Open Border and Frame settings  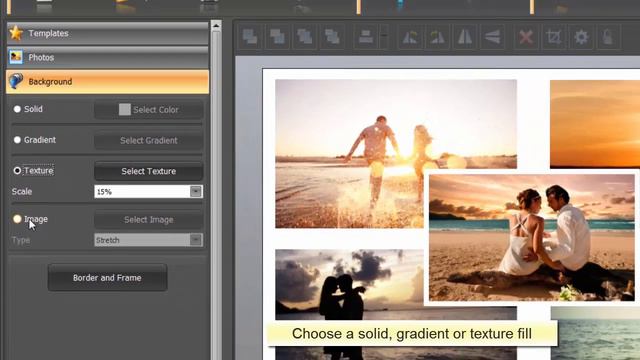(x=107, y=278)
